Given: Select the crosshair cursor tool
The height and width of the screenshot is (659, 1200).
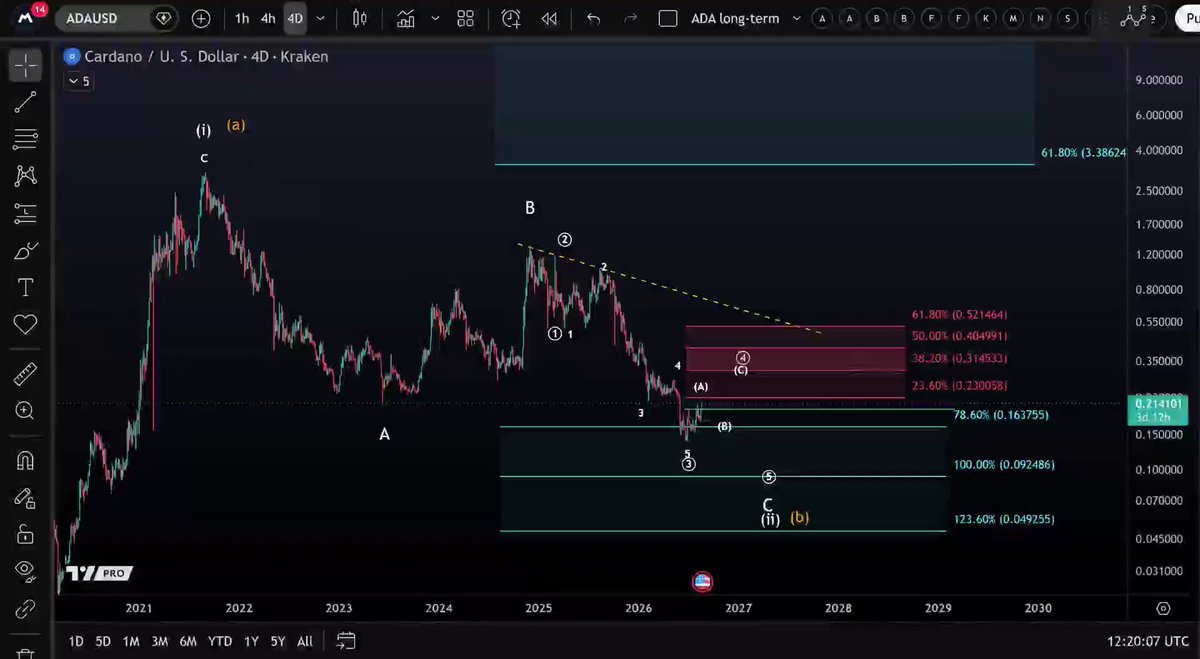Looking at the screenshot, I should pyautogui.click(x=26, y=66).
